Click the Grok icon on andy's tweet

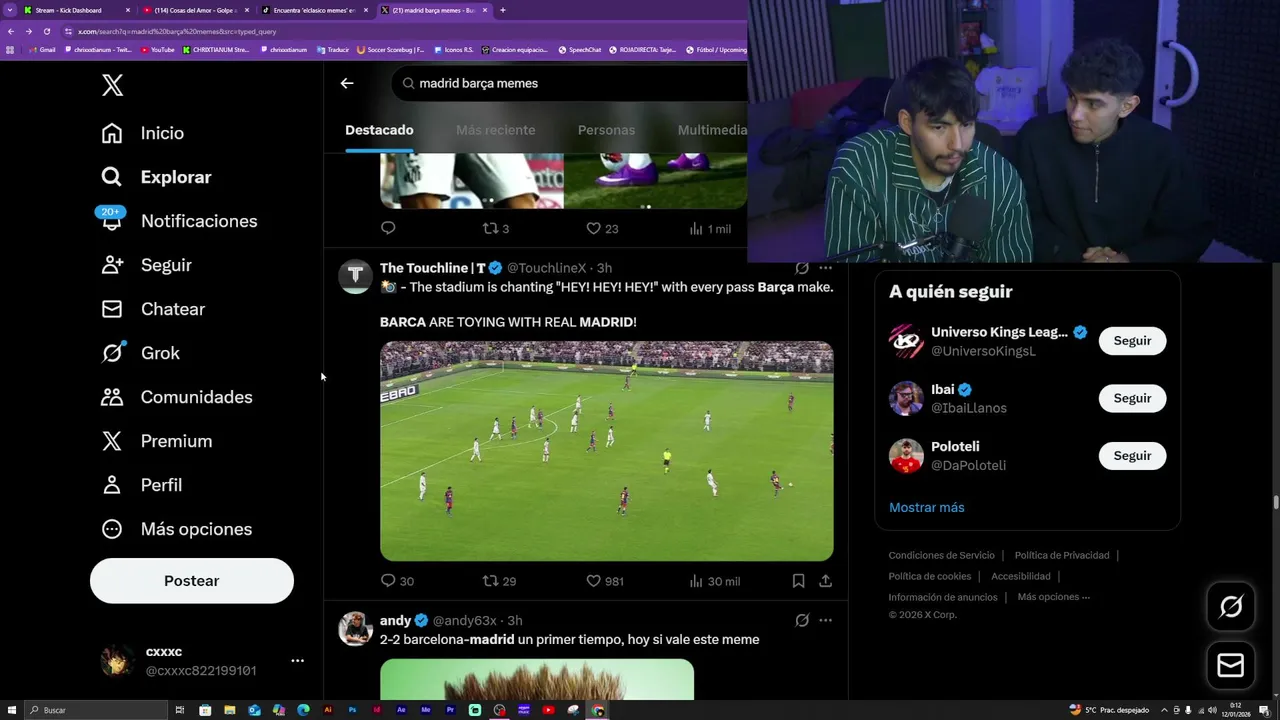point(801,620)
